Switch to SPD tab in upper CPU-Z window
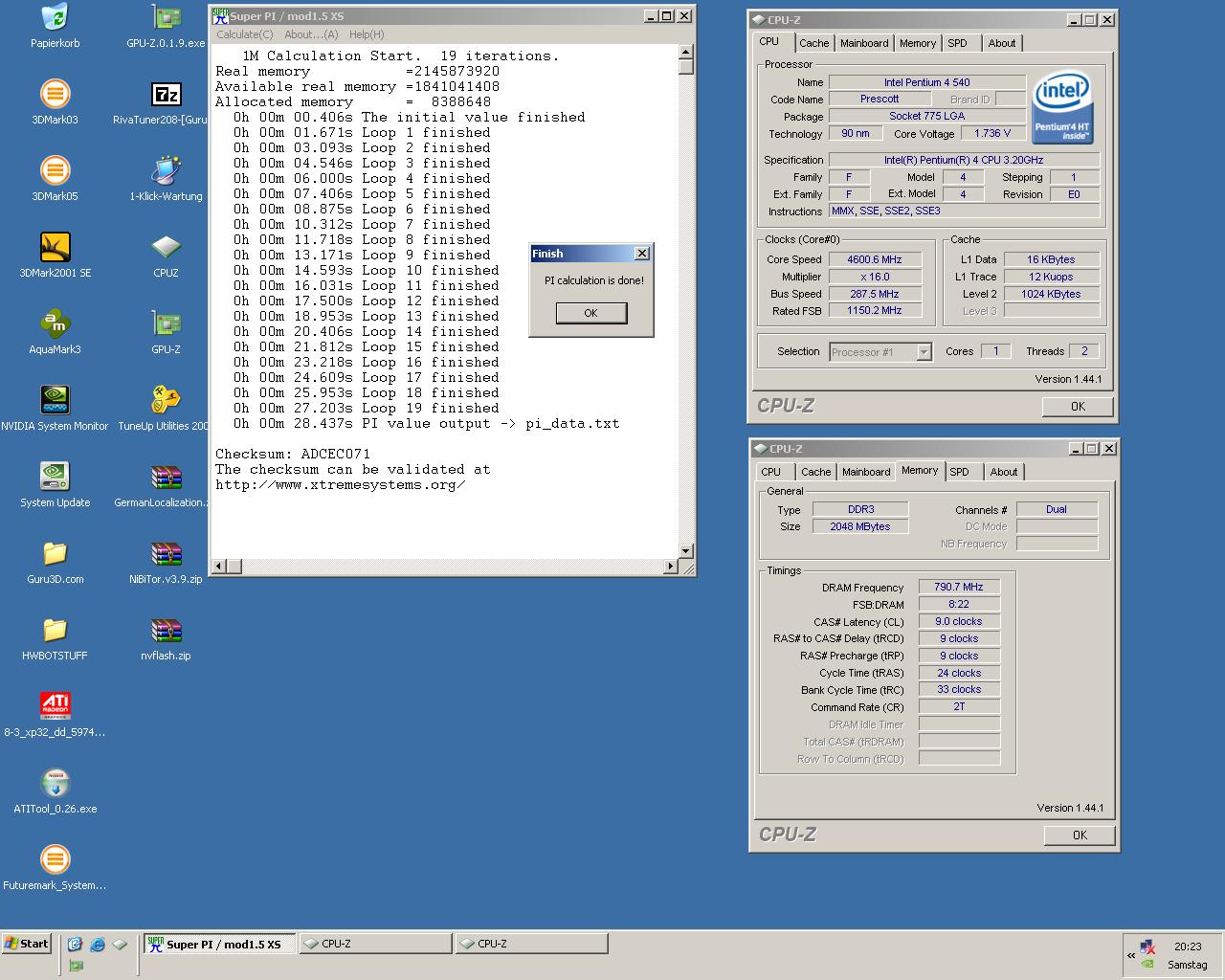1225x980 pixels. click(x=958, y=43)
